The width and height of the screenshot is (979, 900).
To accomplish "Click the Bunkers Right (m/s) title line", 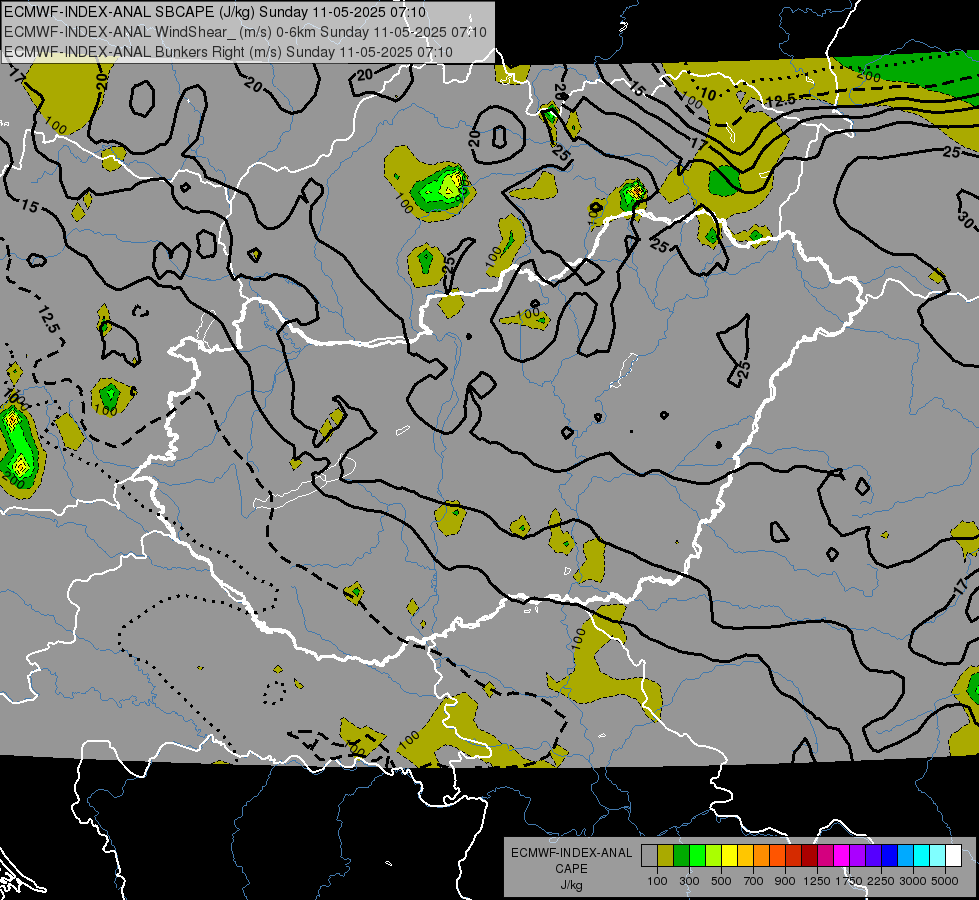I will [x=228, y=52].
